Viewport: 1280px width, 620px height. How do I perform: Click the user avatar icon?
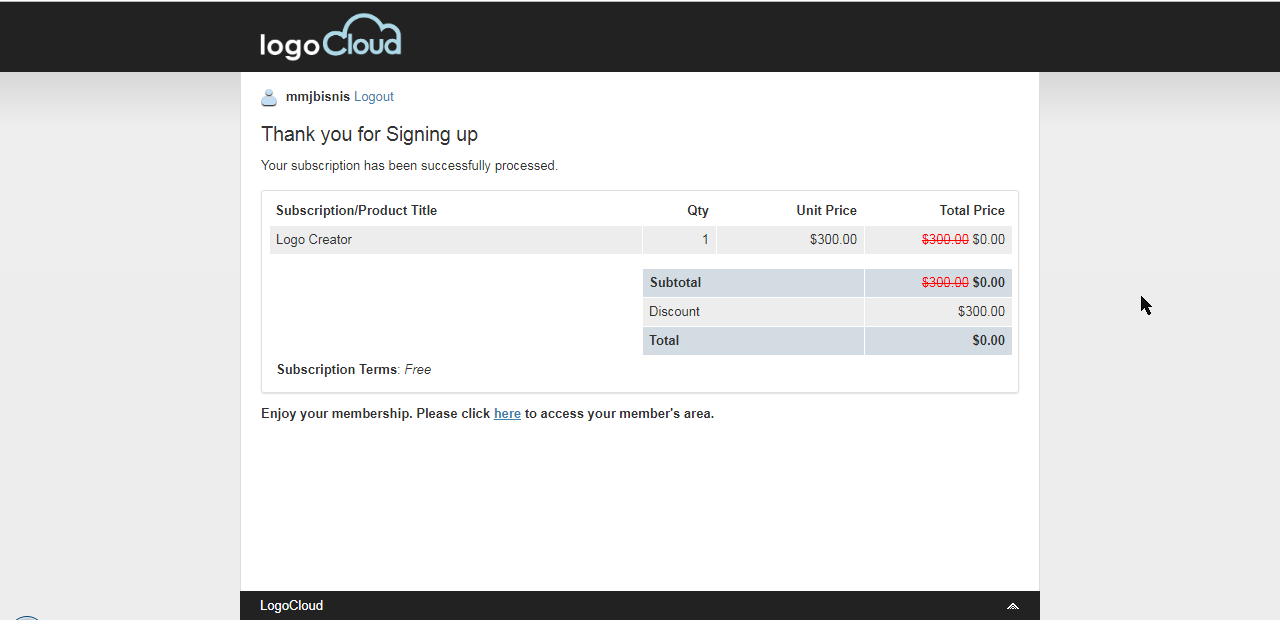(269, 97)
